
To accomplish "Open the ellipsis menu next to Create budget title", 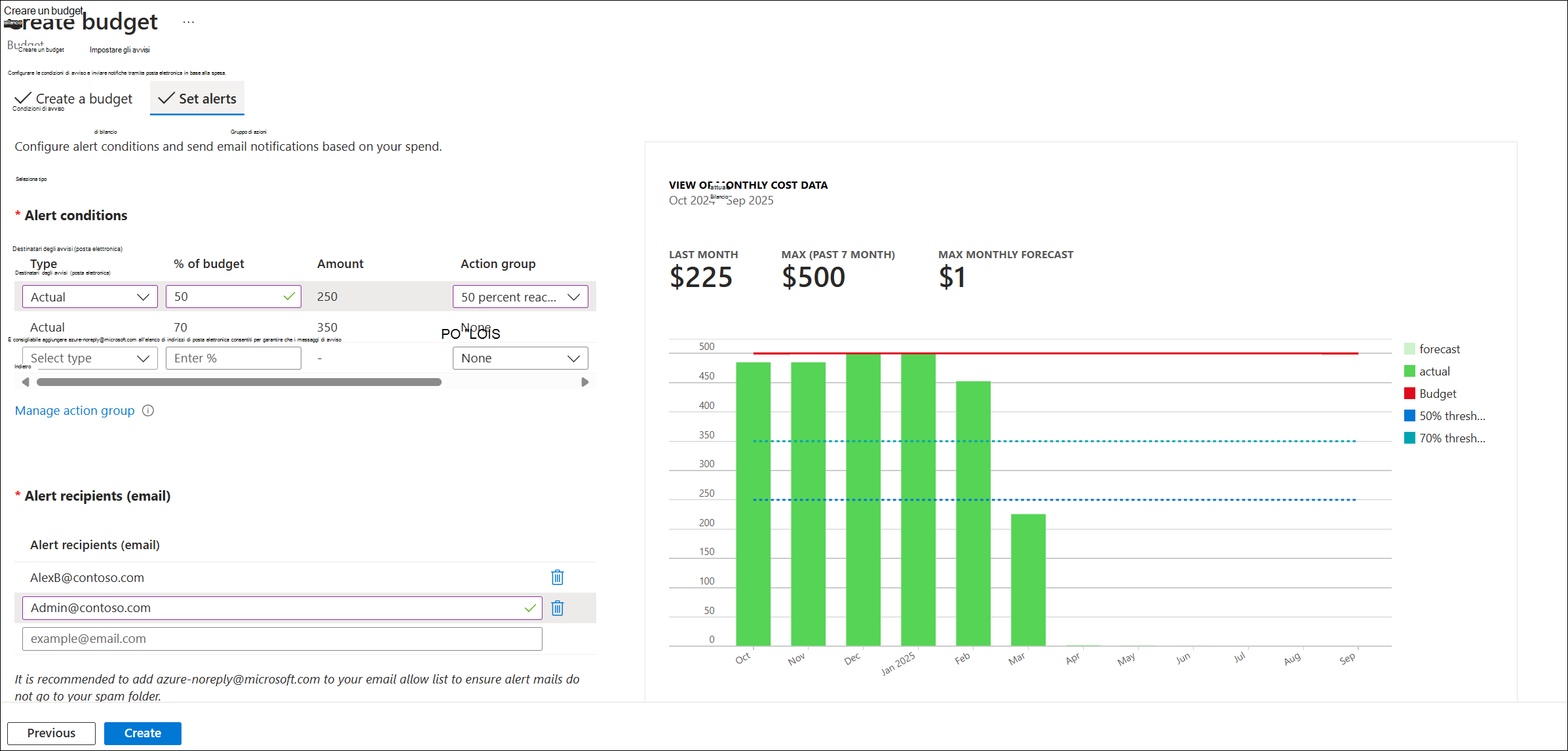I will [188, 22].
